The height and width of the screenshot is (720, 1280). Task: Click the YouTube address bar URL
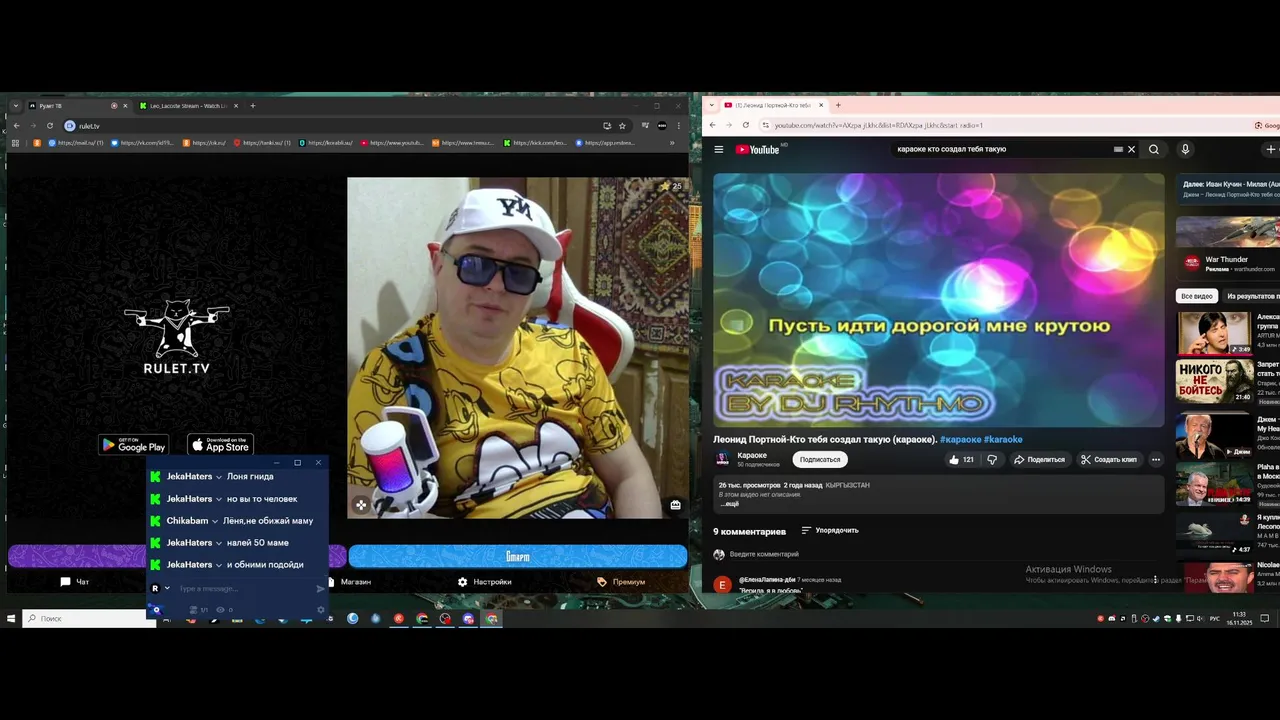click(878, 125)
